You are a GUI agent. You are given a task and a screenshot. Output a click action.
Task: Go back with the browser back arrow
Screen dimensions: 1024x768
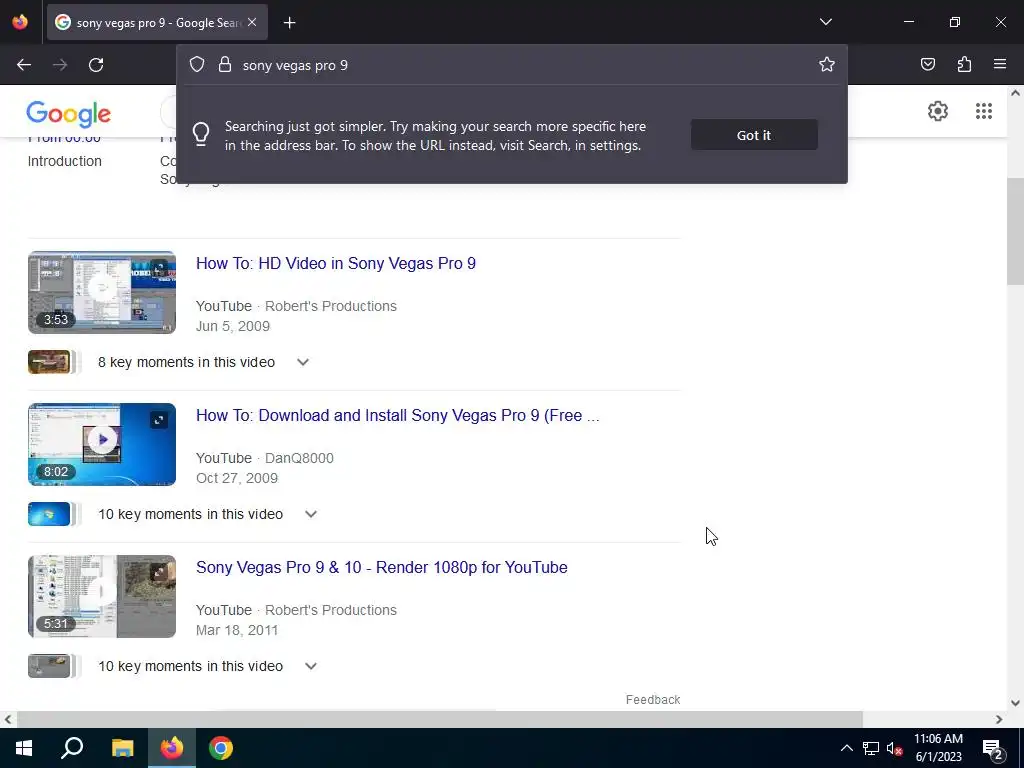24,65
